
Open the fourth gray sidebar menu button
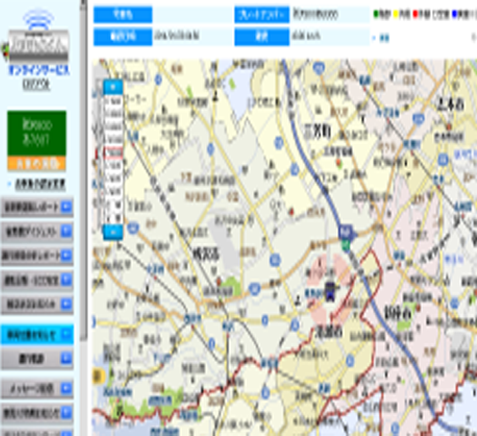[x=37, y=280]
